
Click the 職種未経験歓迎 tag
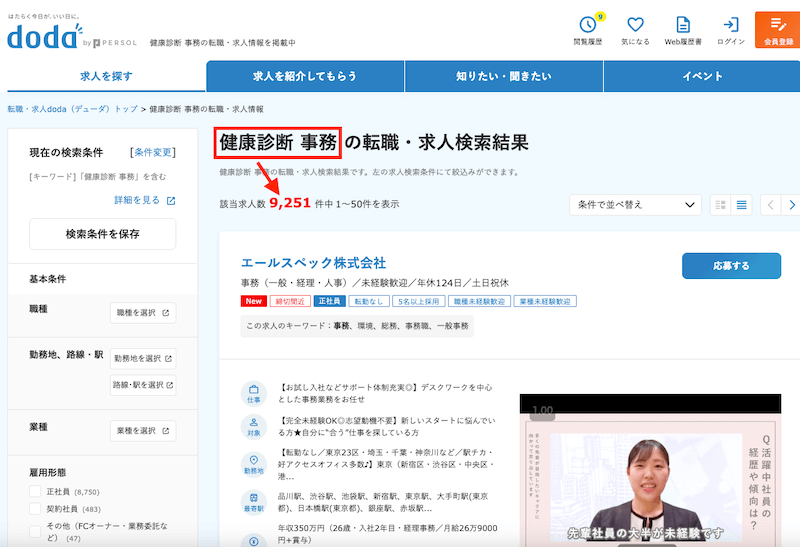(x=479, y=301)
